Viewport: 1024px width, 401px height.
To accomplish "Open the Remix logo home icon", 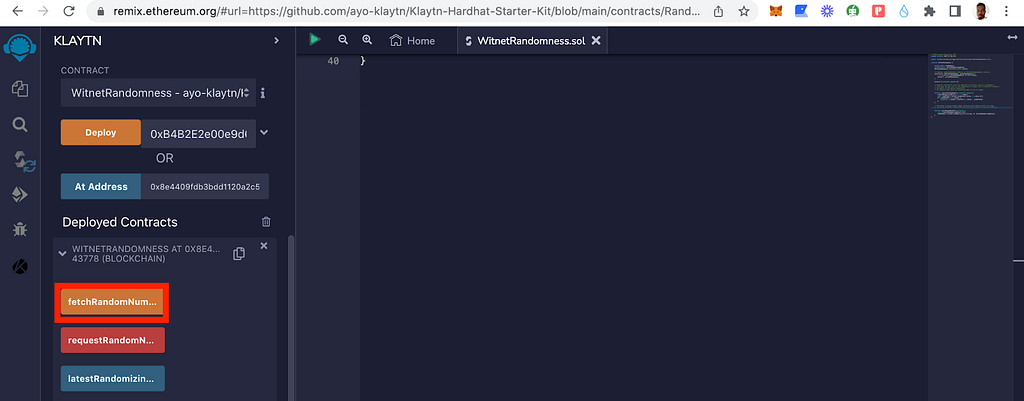I will tap(20, 48).
